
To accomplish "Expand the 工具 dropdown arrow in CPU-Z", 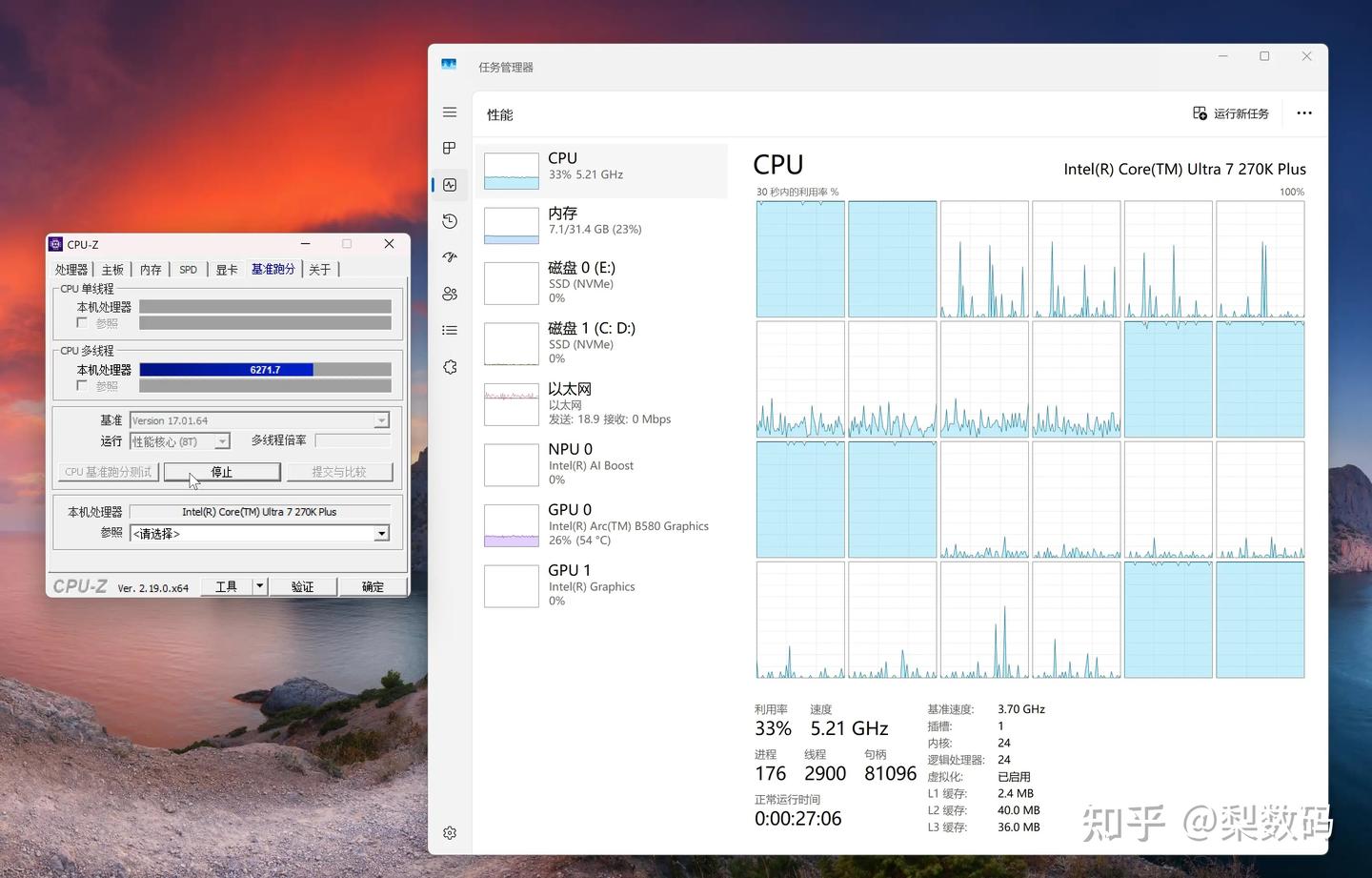I will tap(259, 586).
